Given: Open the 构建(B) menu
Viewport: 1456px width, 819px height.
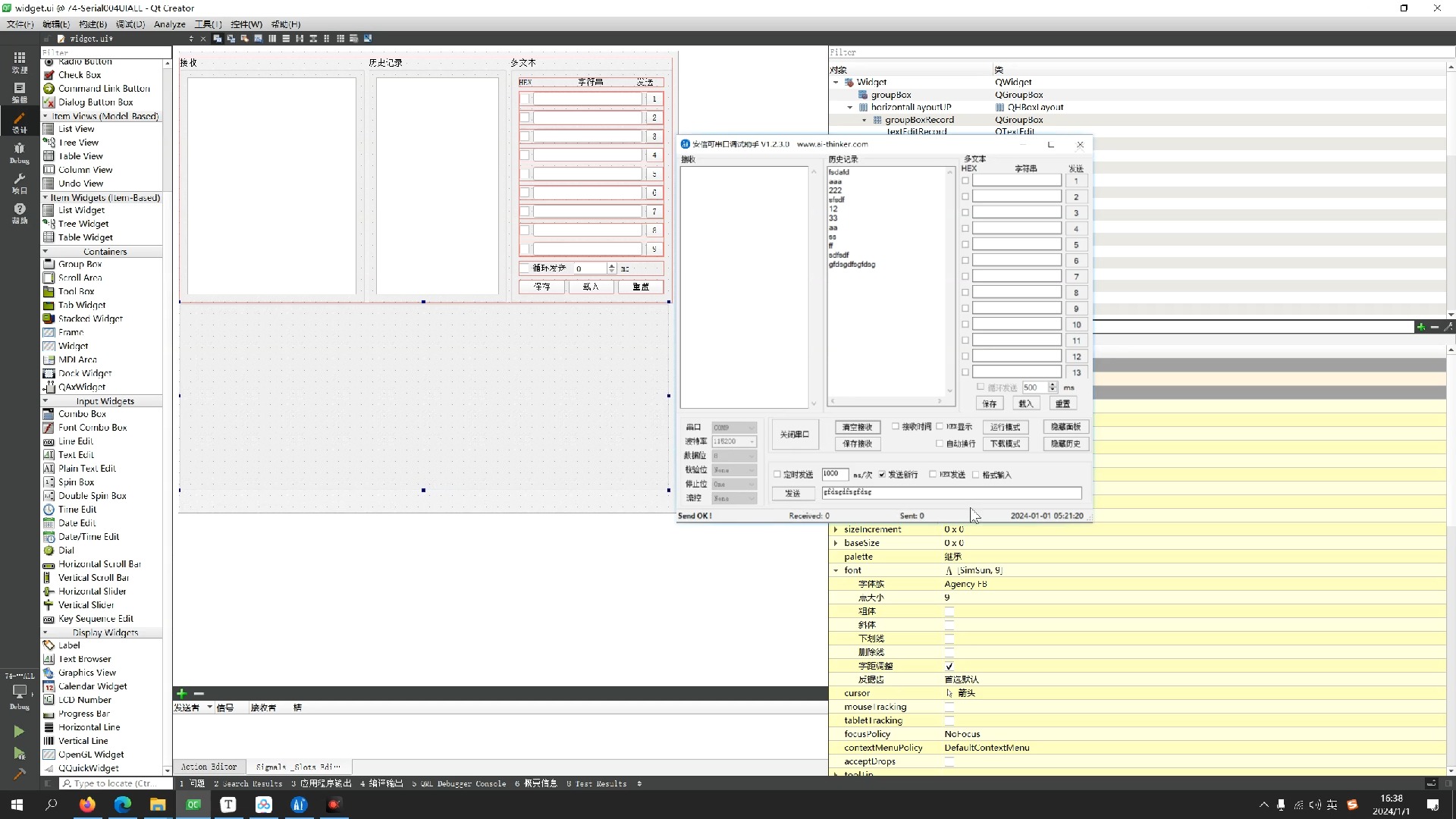Looking at the screenshot, I should (x=93, y=24).
